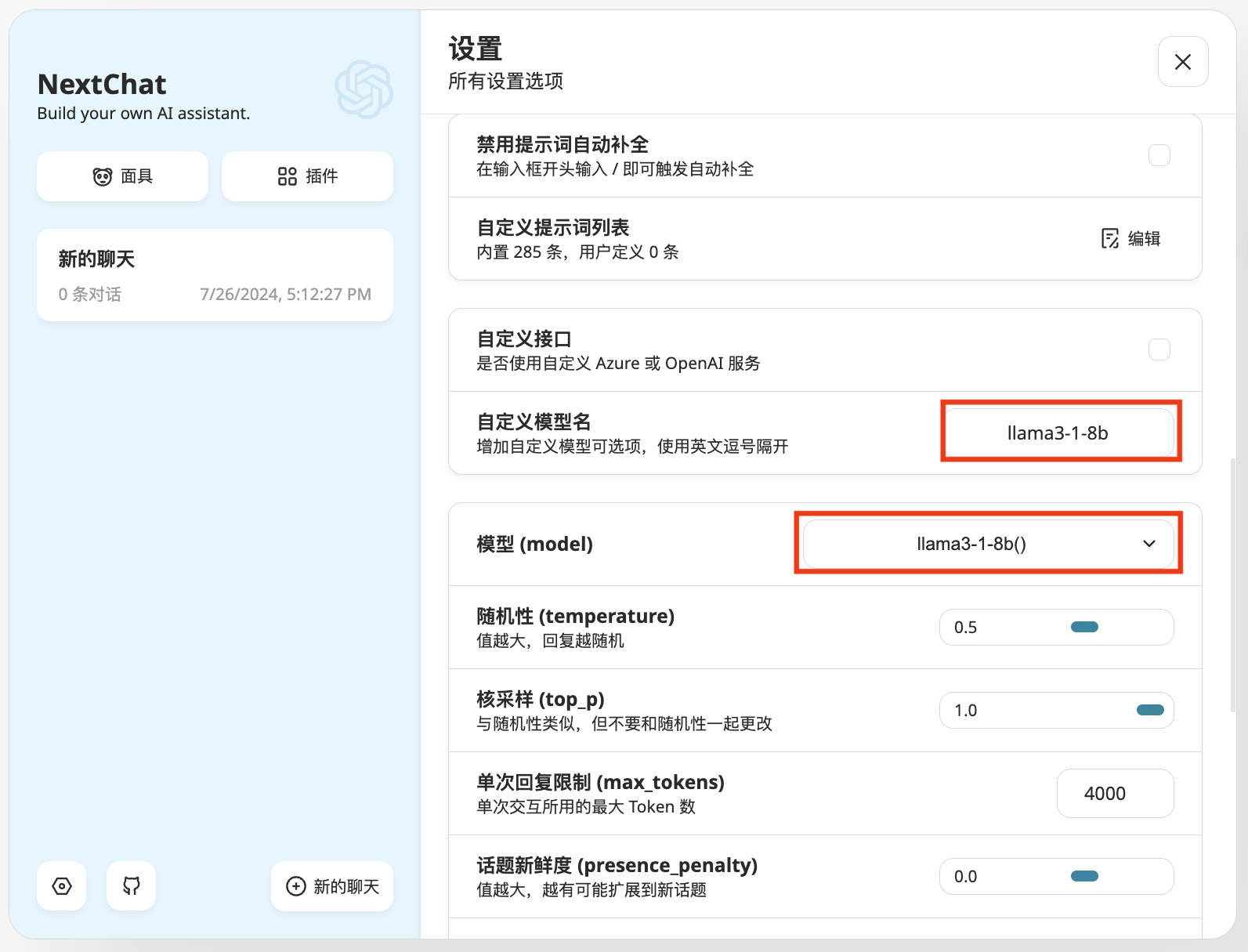
Task: Click the 插件 grid icon
Action: 288,176
